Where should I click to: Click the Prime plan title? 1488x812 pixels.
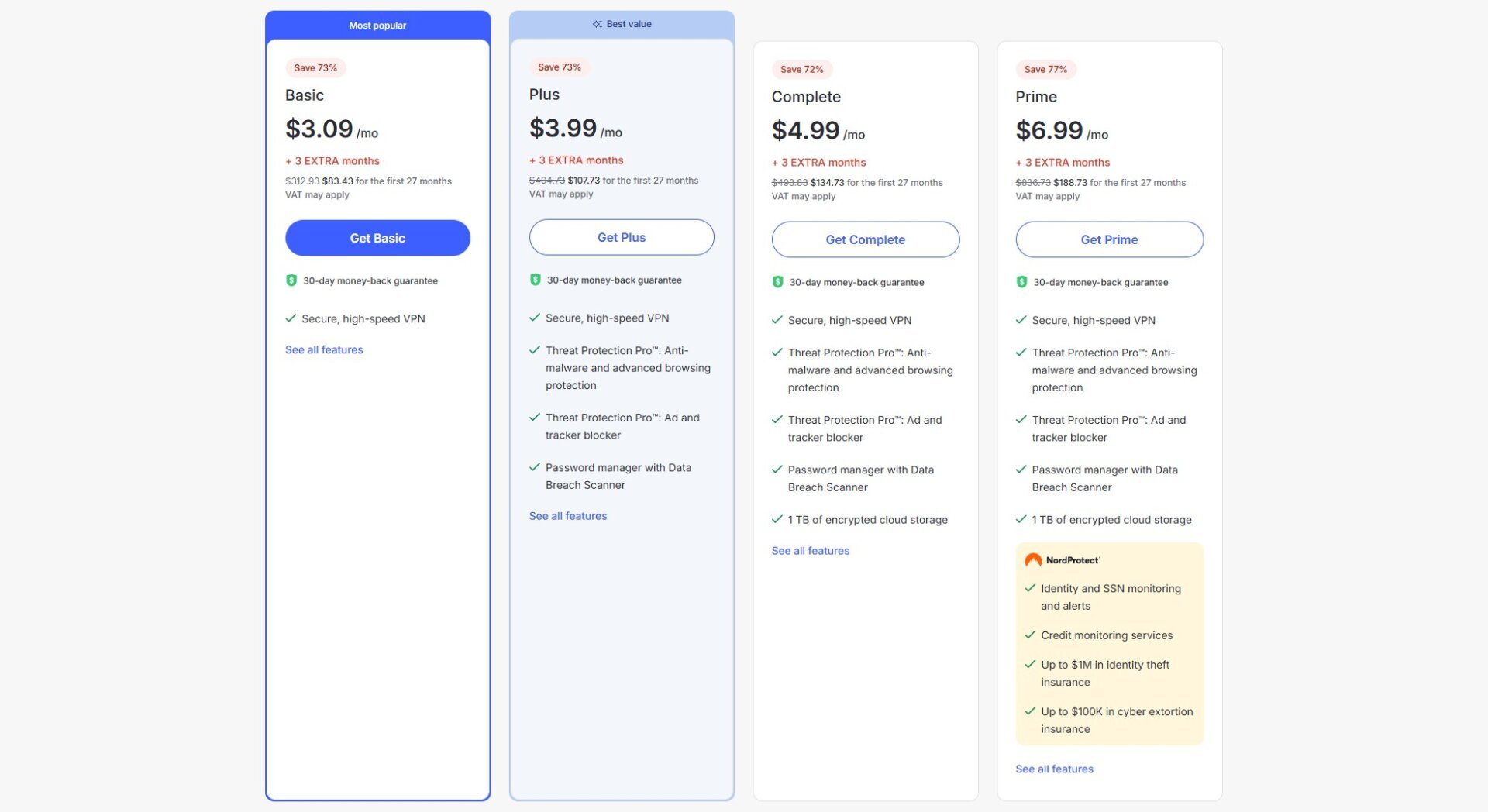pyautogui.click(x=1036, y=97)
